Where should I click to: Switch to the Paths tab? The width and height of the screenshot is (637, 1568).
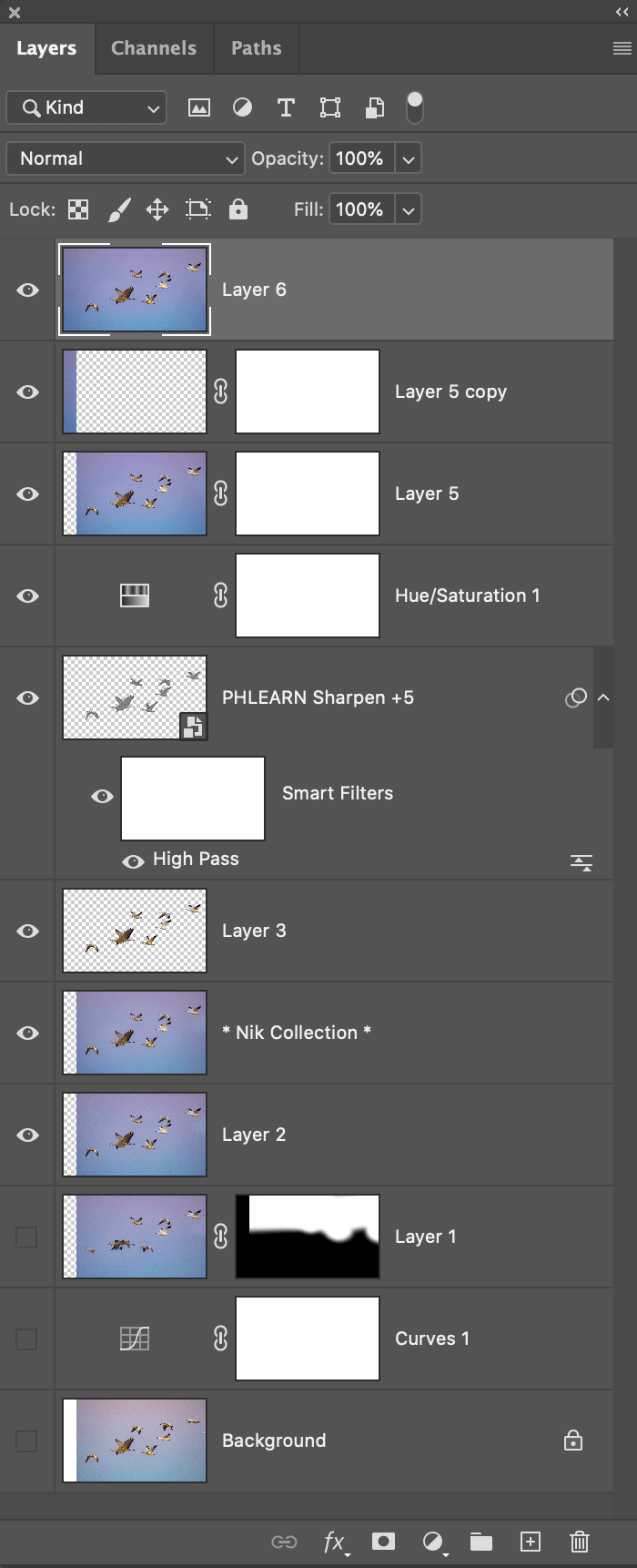[256, 48]
